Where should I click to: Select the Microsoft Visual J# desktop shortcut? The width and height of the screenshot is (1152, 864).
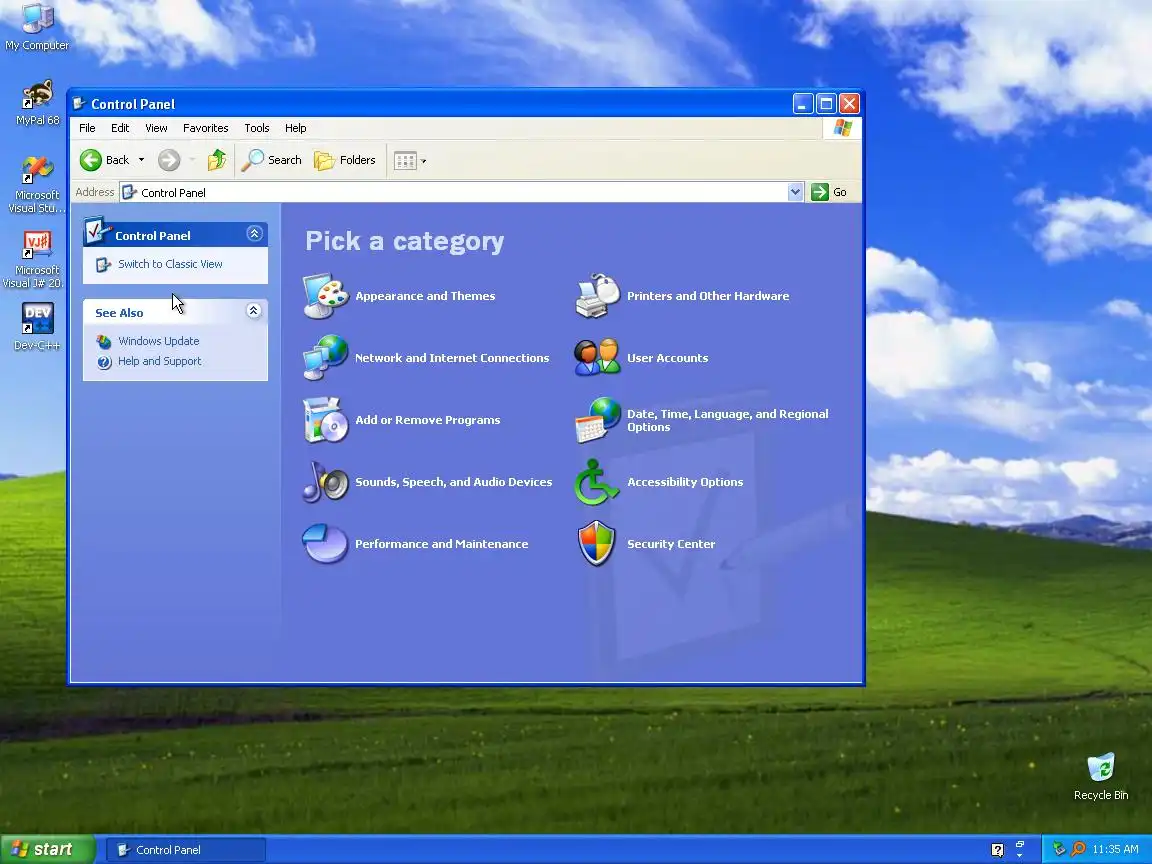(37, 260)
